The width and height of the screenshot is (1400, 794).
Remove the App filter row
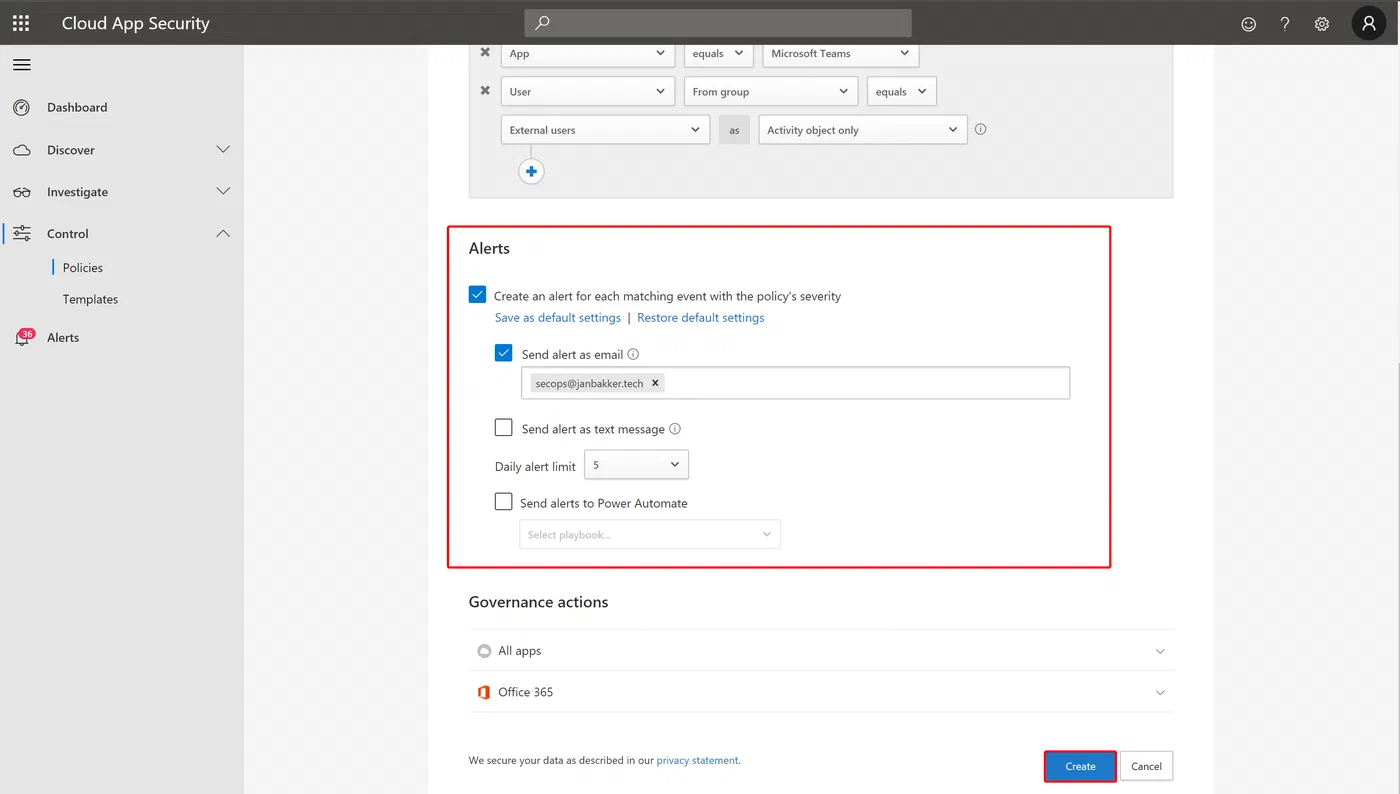485,53
